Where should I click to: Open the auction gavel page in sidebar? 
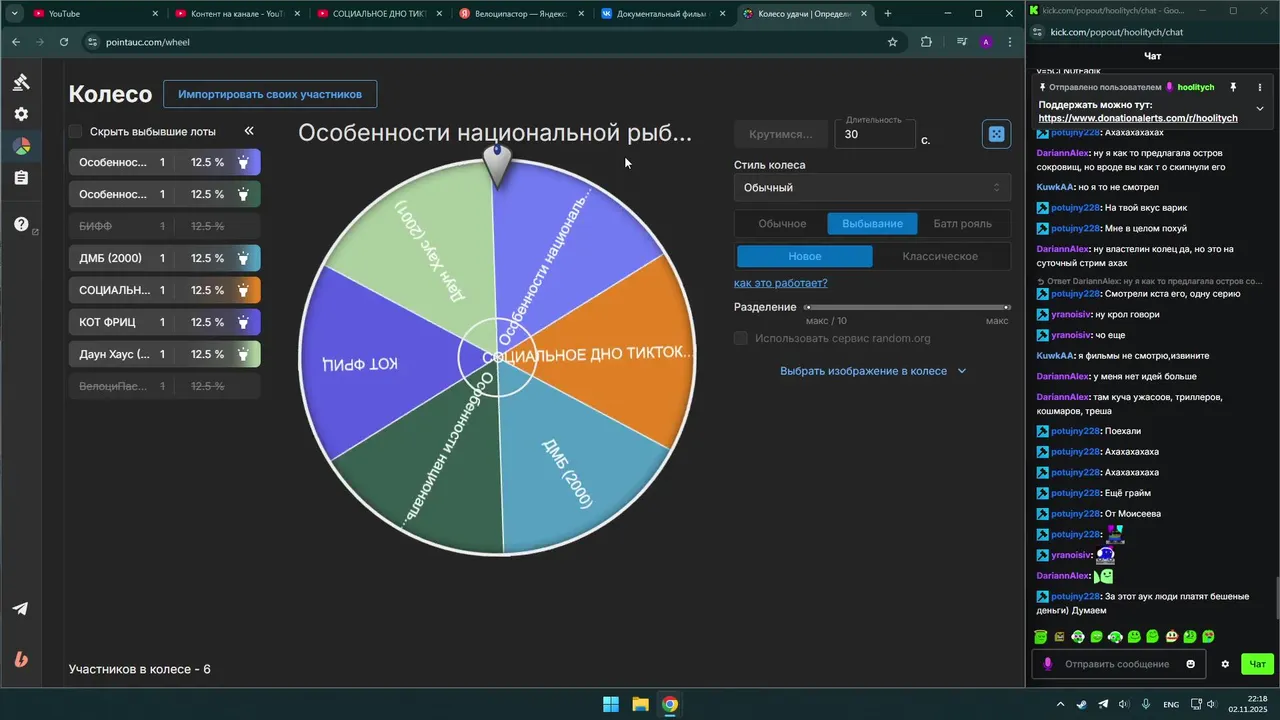21,82
